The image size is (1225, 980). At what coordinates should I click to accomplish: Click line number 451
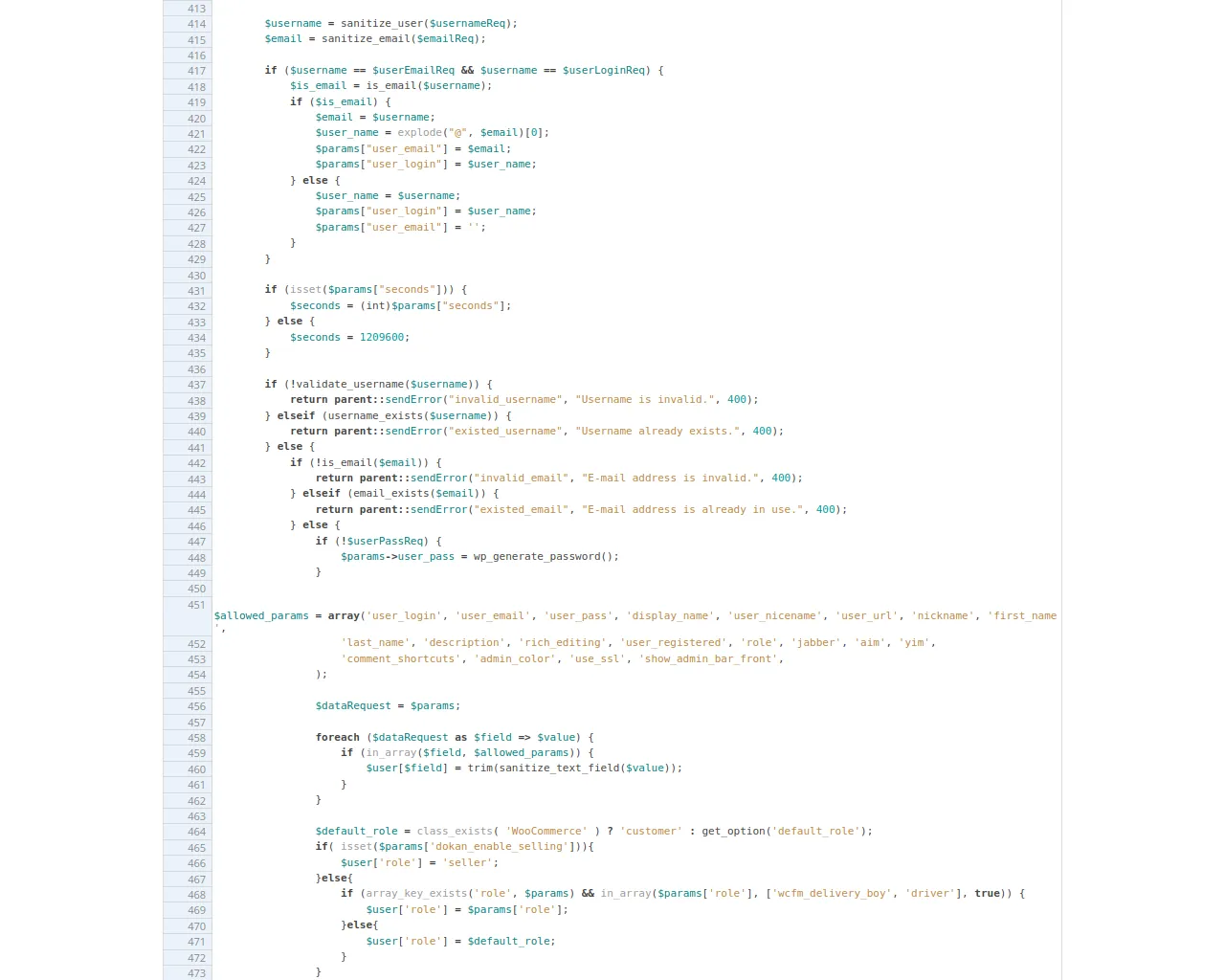(196, 605)
